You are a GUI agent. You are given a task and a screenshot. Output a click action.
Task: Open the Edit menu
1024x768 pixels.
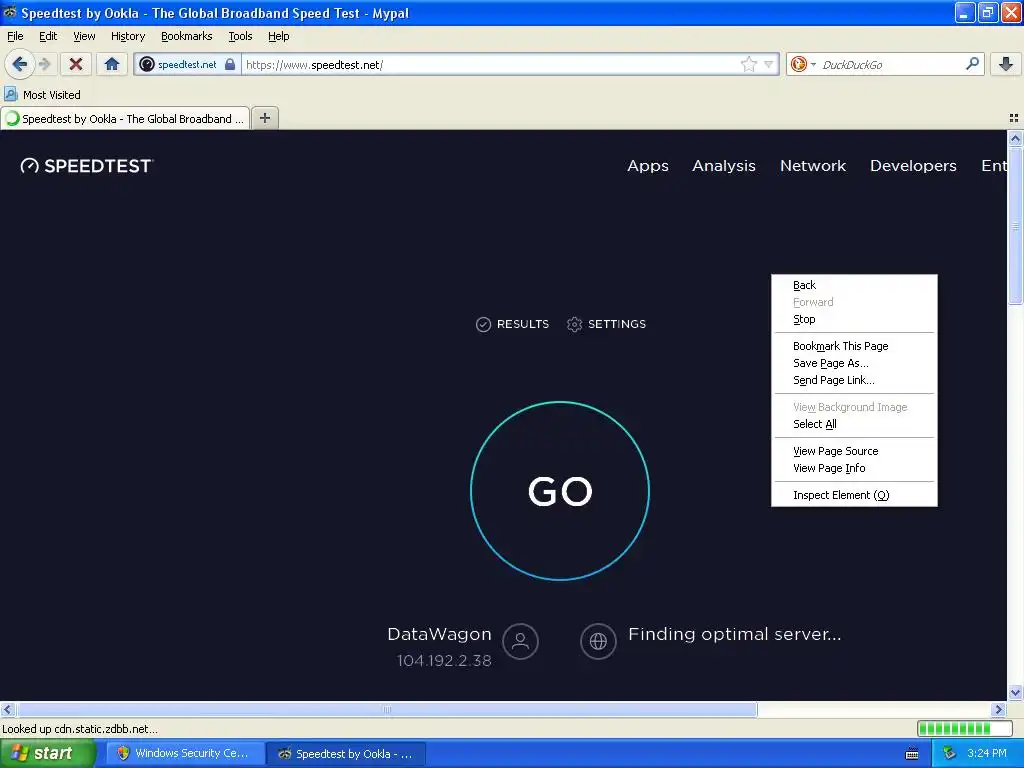pyautogui.click(x=48, y=36)
